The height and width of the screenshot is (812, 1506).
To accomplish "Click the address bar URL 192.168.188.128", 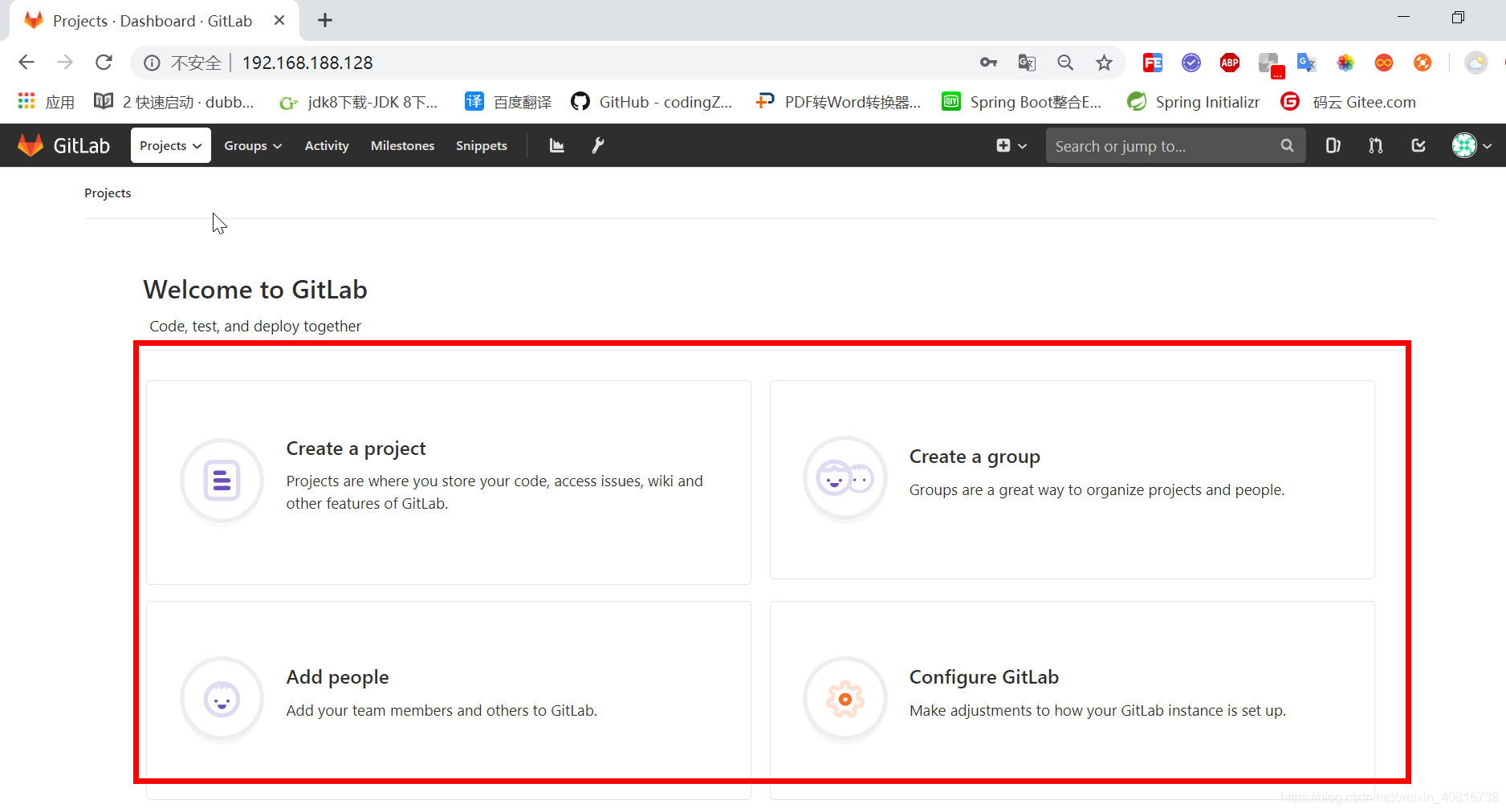I will 307,63.
